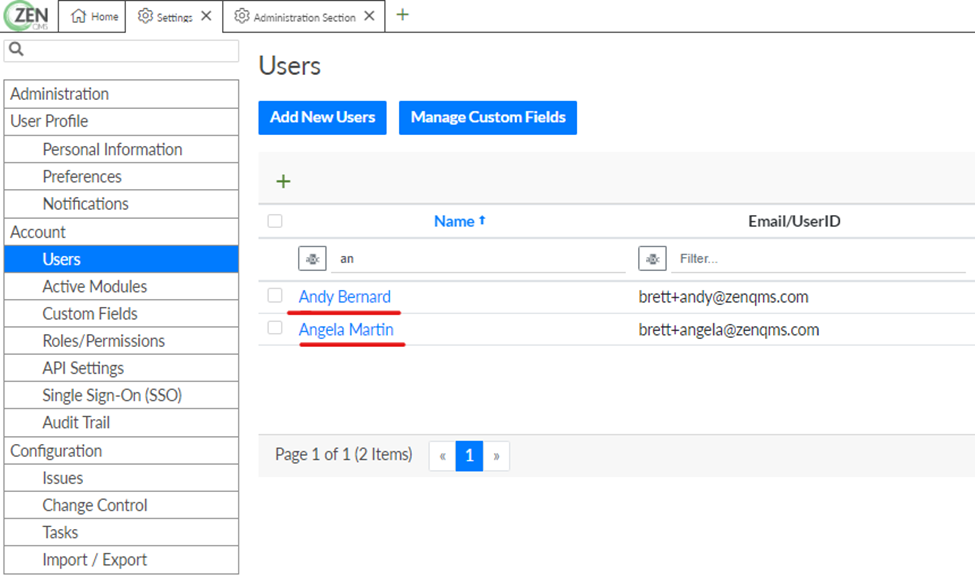Open Tasks in sidebar

coord(121,533)
